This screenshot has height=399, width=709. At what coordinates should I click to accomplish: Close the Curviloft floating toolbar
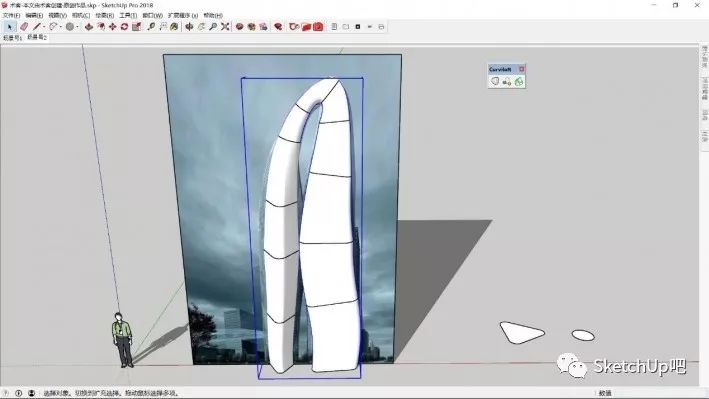521,69
